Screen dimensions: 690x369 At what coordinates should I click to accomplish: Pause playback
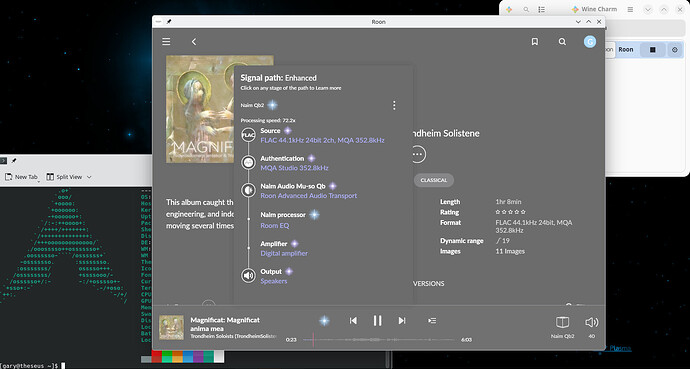point(378,321)
